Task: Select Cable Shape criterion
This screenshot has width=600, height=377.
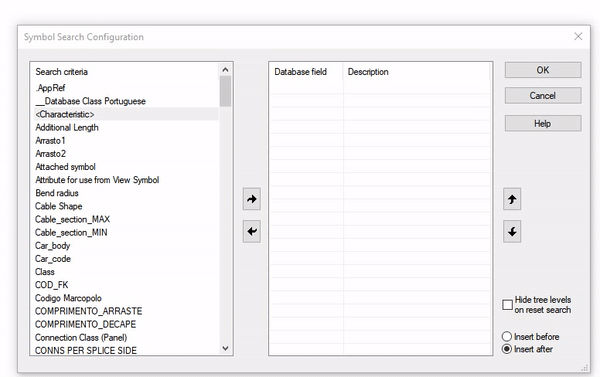Action: (x=126, y=206)
